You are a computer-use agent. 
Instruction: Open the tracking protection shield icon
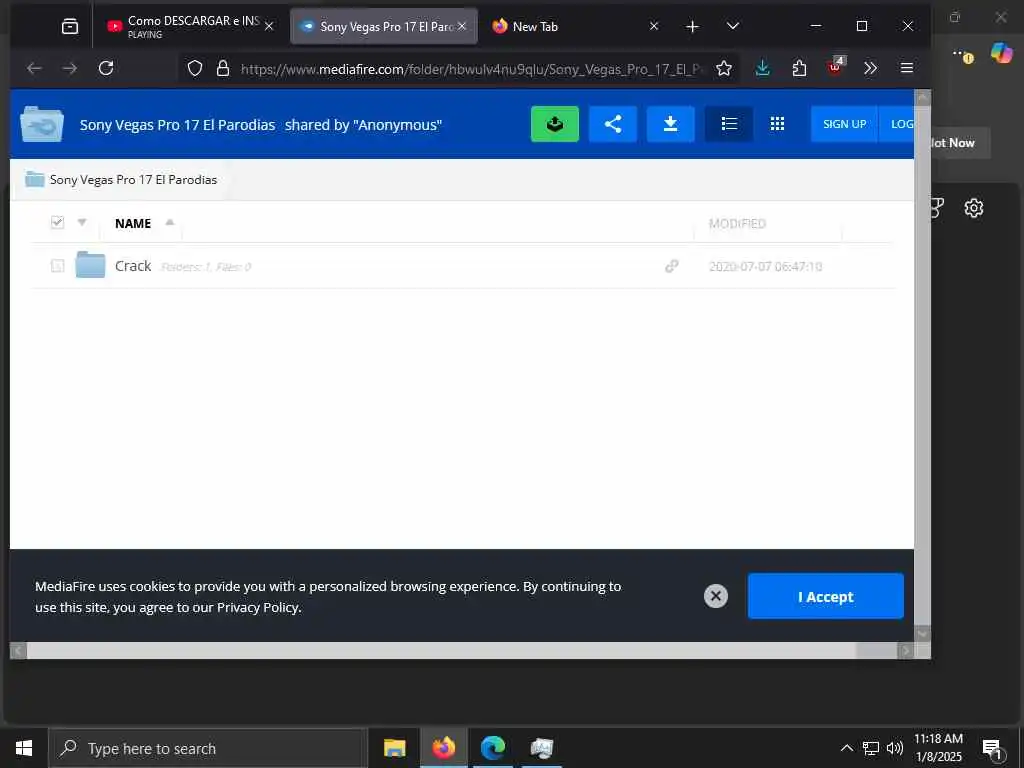coord(195,69)
